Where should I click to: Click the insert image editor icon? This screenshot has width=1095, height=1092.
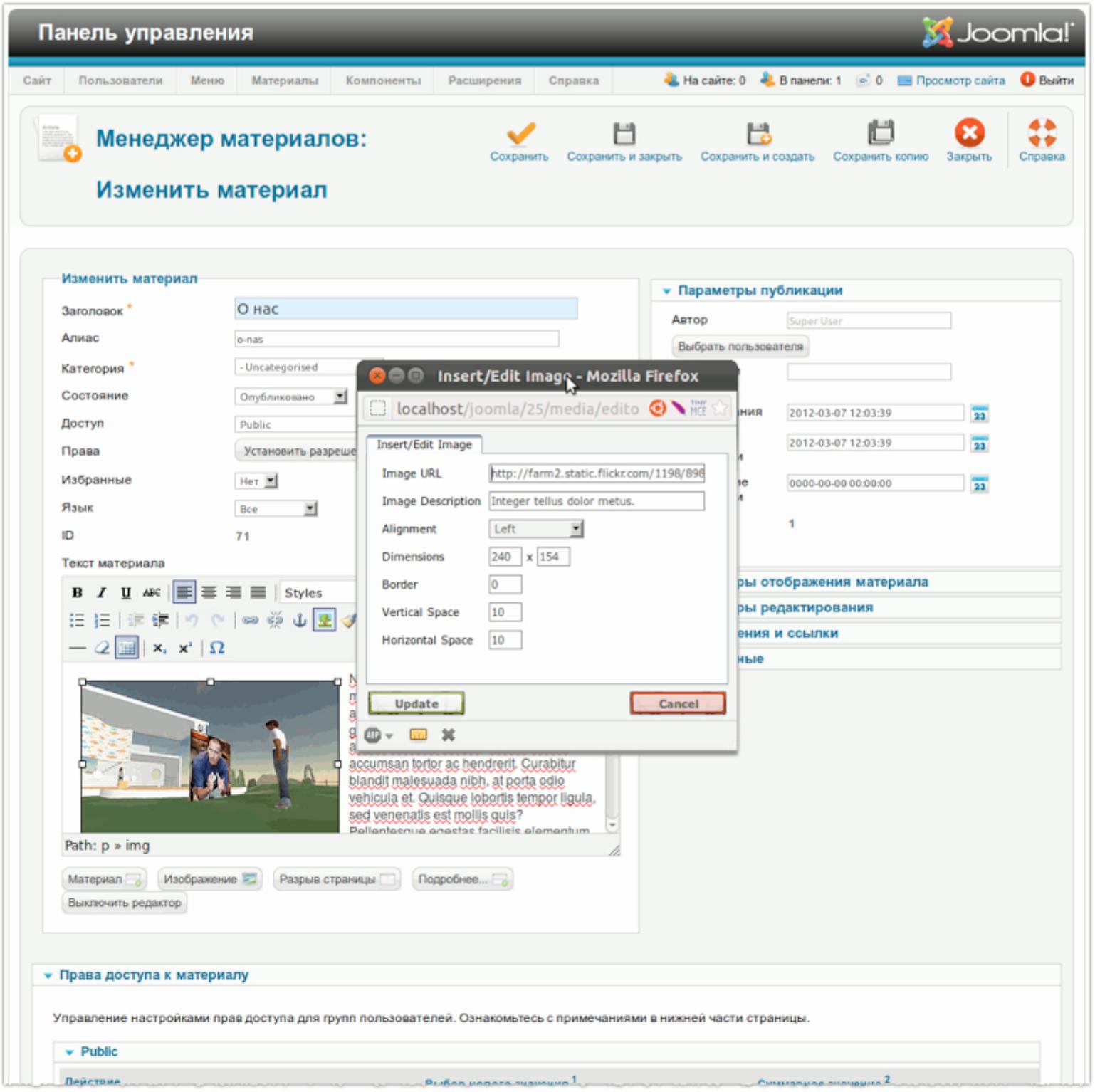point(325,620)
